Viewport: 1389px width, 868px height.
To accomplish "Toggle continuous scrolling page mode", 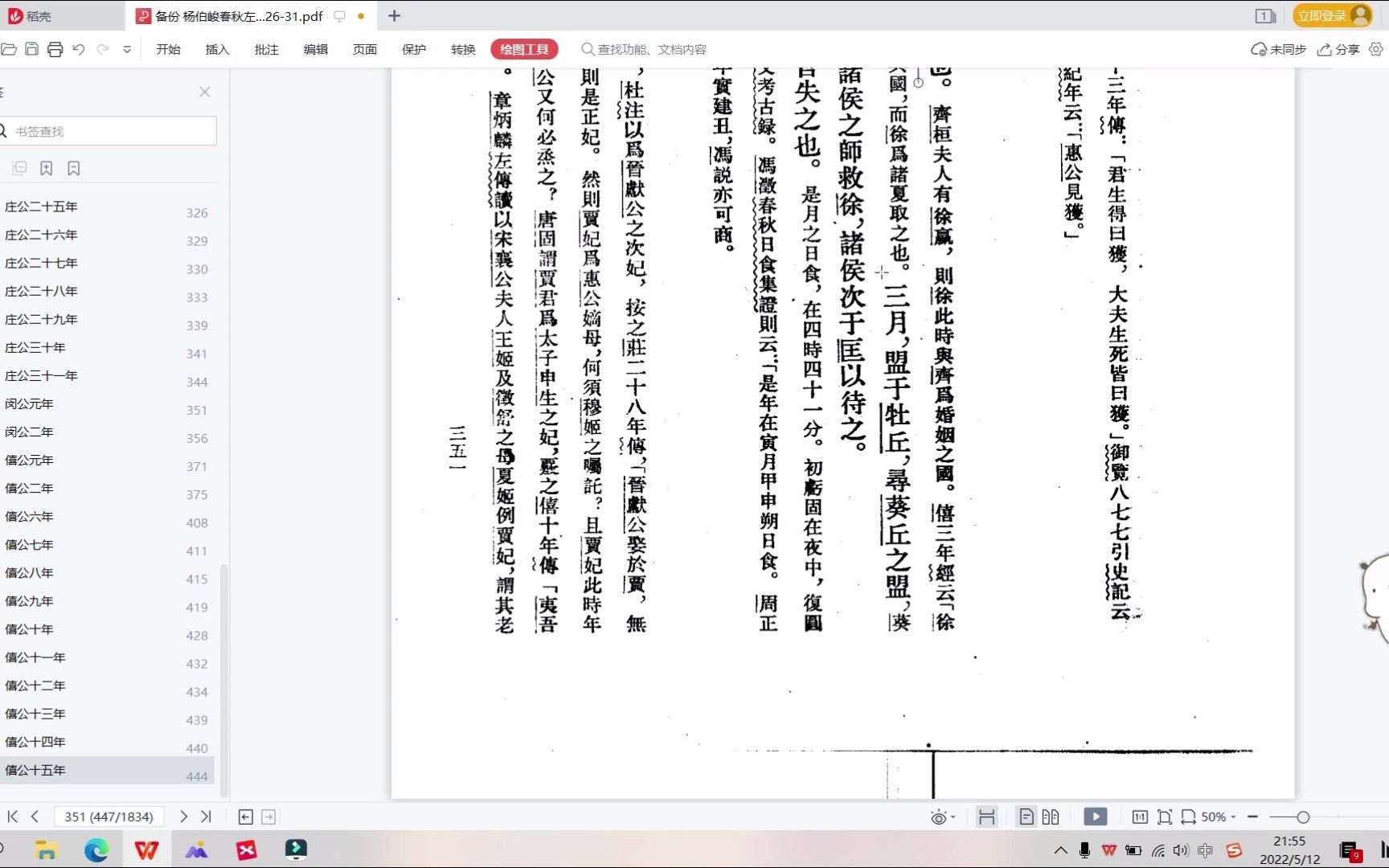I will (x=986, y=817).
